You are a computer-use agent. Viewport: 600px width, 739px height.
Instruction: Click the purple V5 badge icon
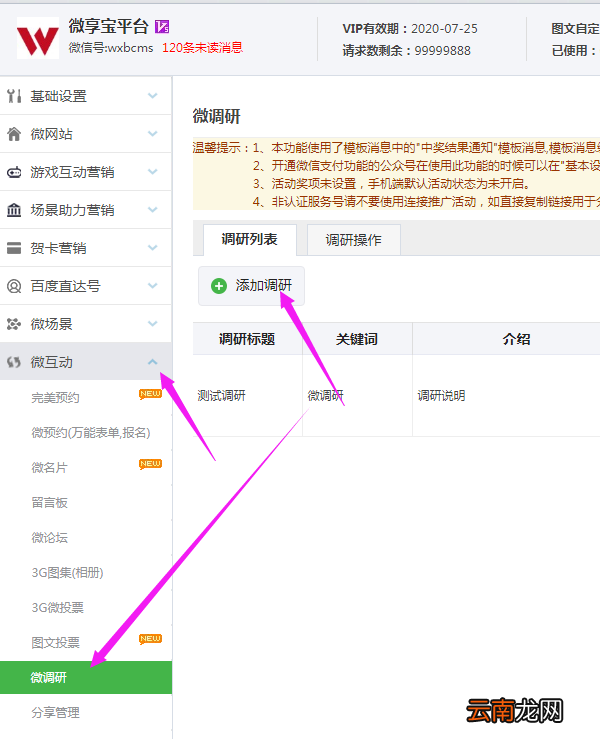pos(162,27)
